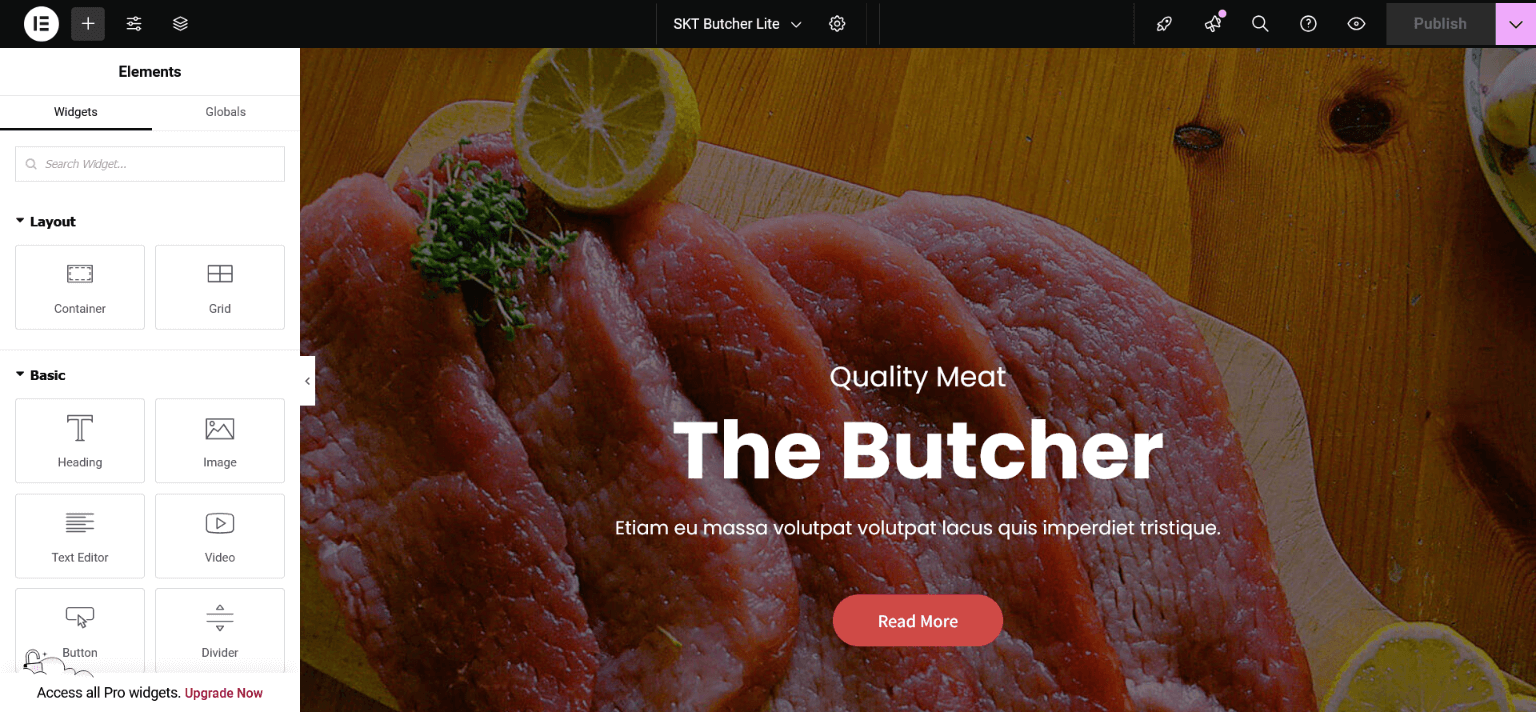This screenshot has height=712, width=1536.
Task: Open the Structure layers icon
Action: [180, 24]
